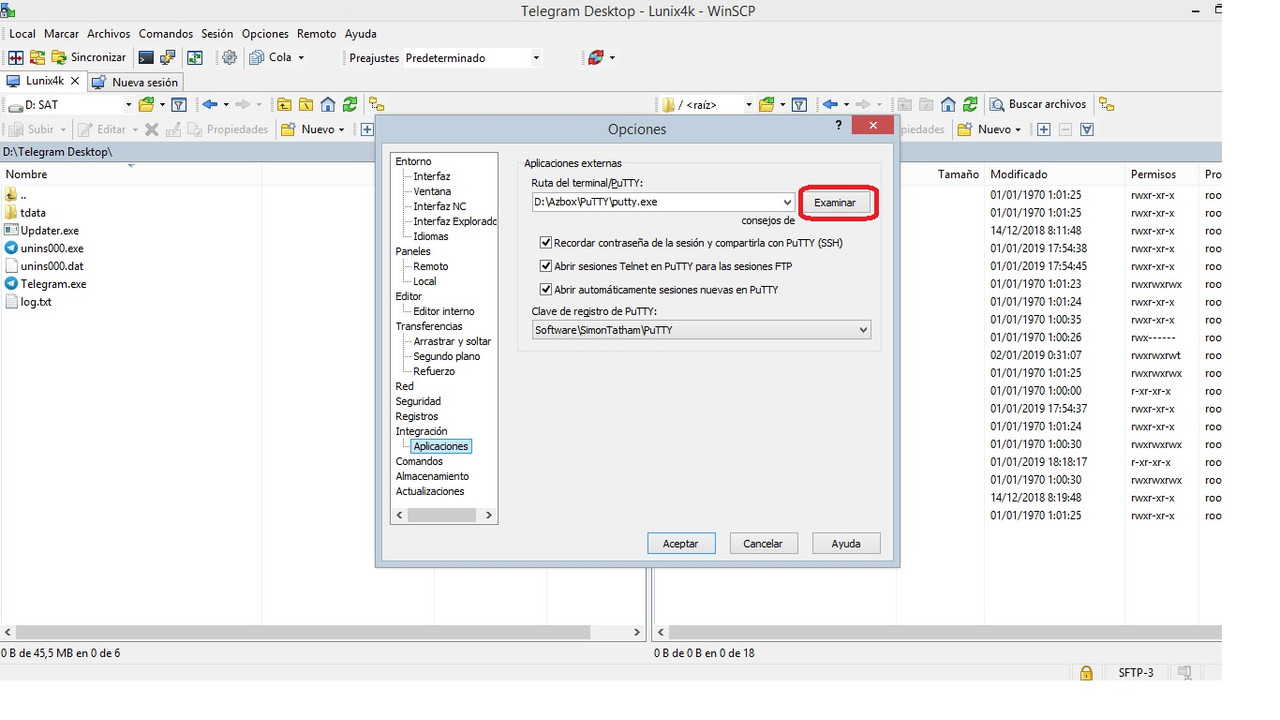This screenshot has width=1280, height=720.
Task: Click the remote panel Nuevo button
Action: click(x=989, y=129)
